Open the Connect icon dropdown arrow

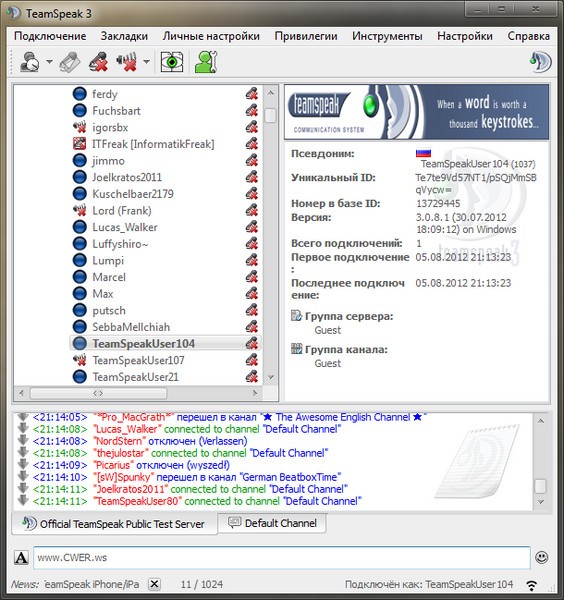pyautogui.click(x=49, y=61)
